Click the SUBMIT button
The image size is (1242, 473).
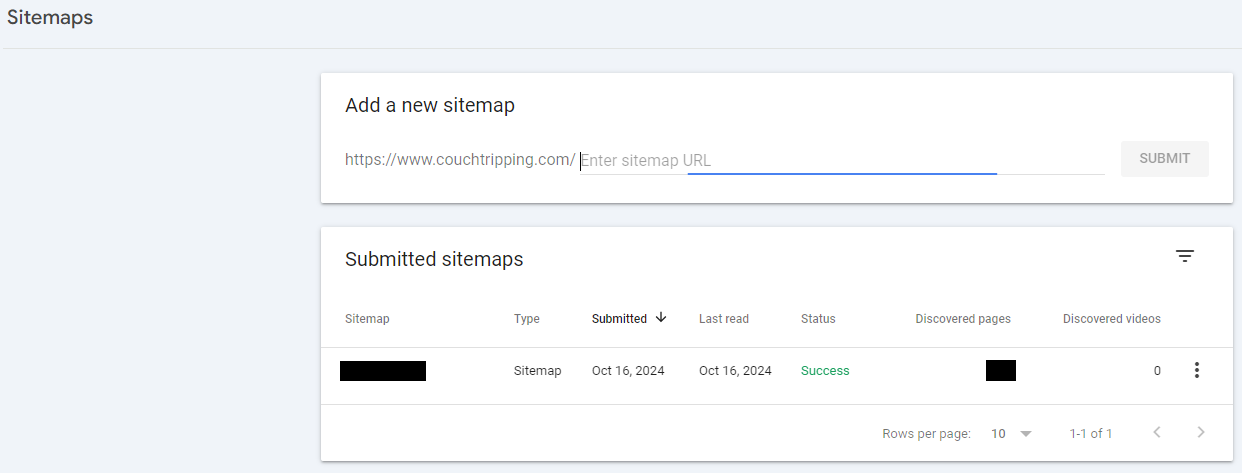click(1165, 158)
